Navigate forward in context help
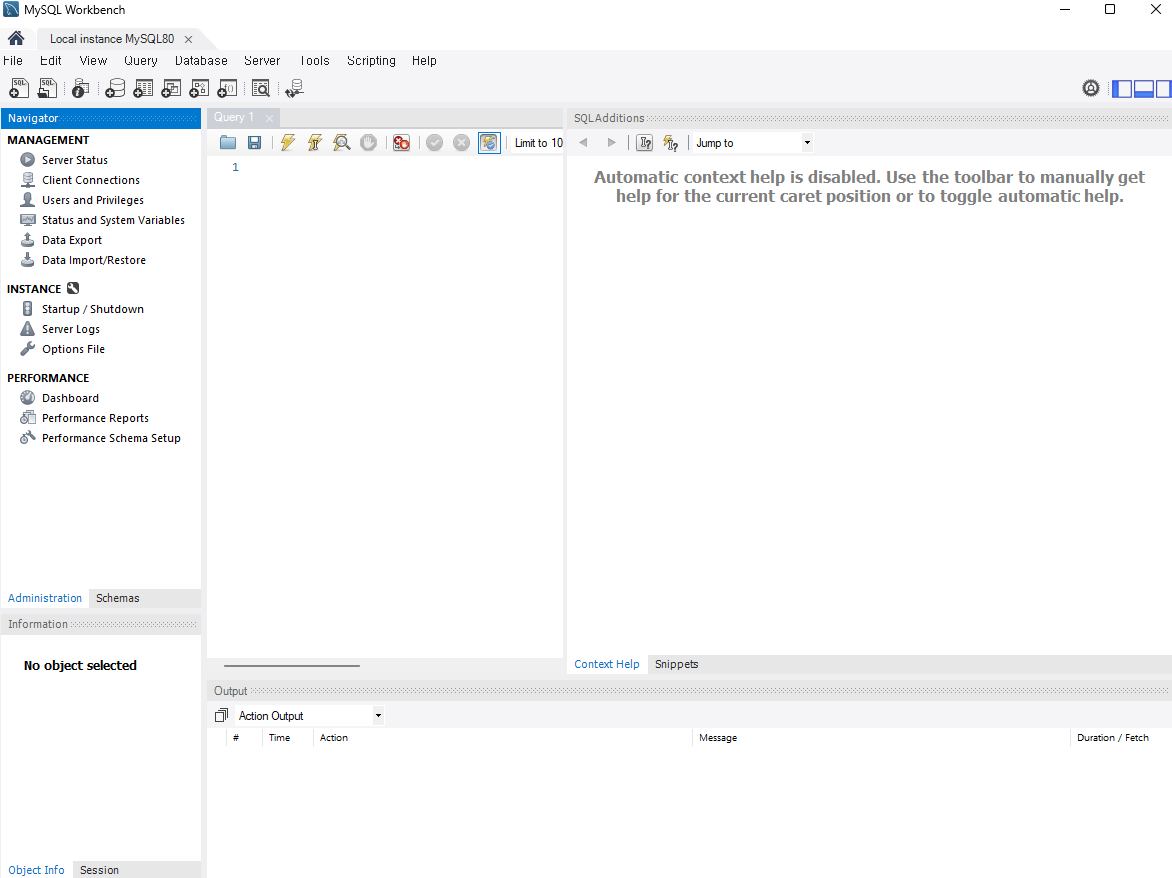Screen dimensions: 1172x878 611,142
